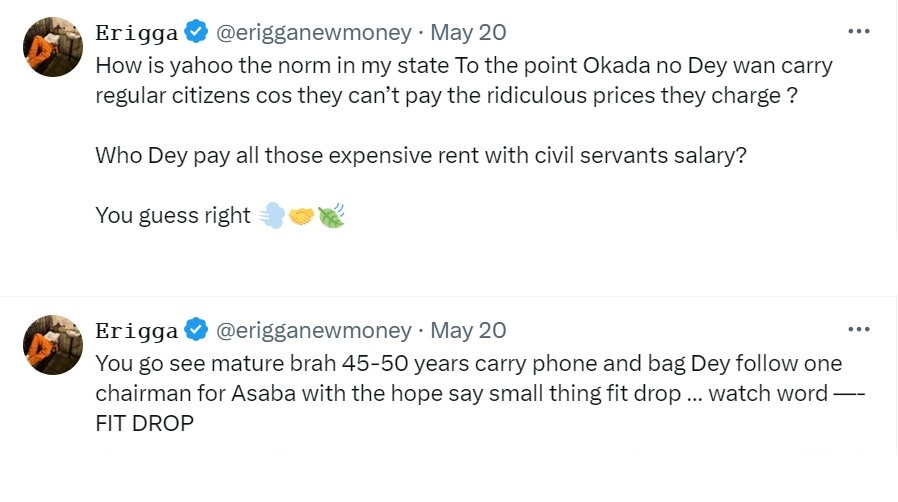Viewport: 898px width, 502px height.
Task: Click the "You guess right" text
Action: 172,215
